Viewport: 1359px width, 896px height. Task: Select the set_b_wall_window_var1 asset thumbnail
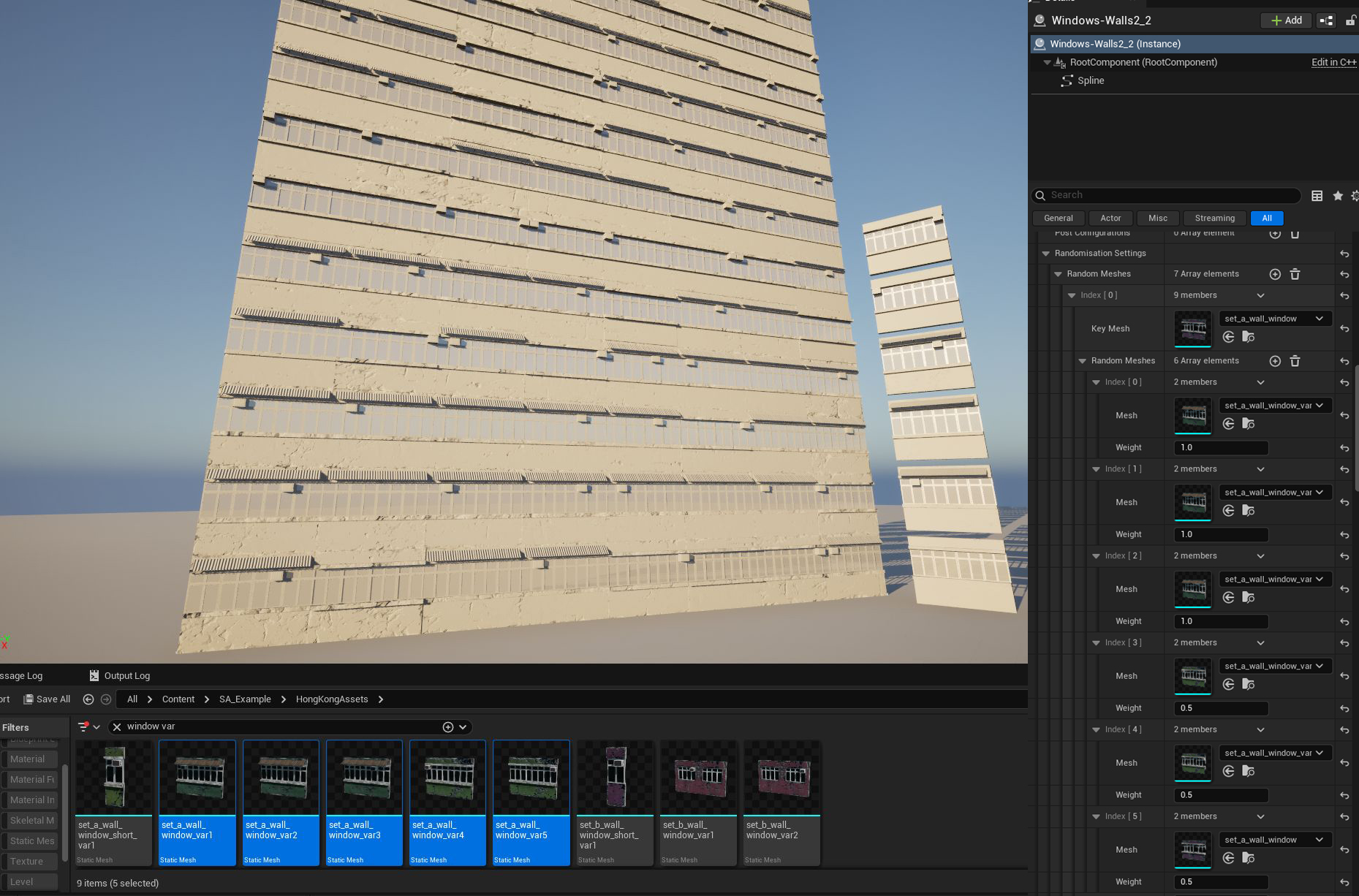coord(698,778)
